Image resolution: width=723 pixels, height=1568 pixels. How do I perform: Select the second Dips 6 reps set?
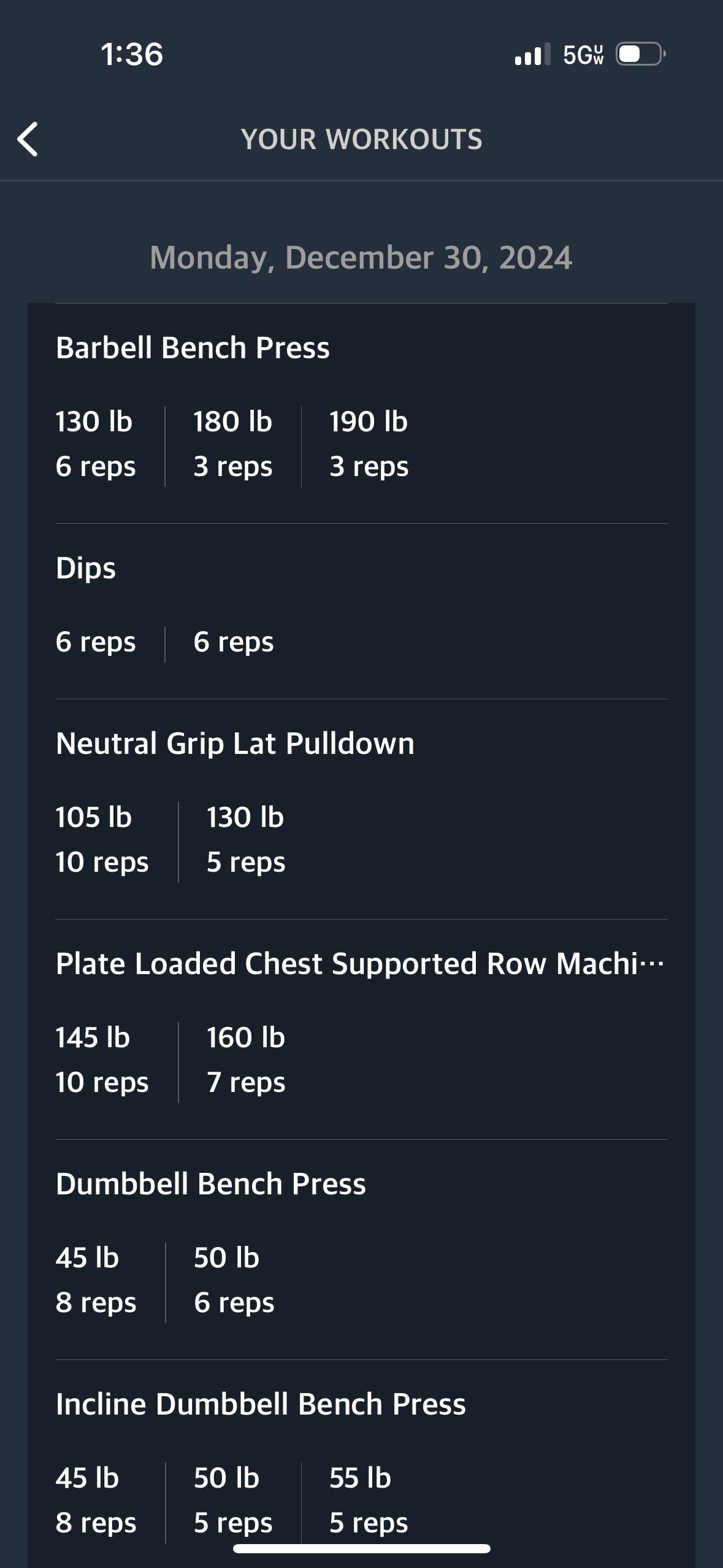pos(234,642)
